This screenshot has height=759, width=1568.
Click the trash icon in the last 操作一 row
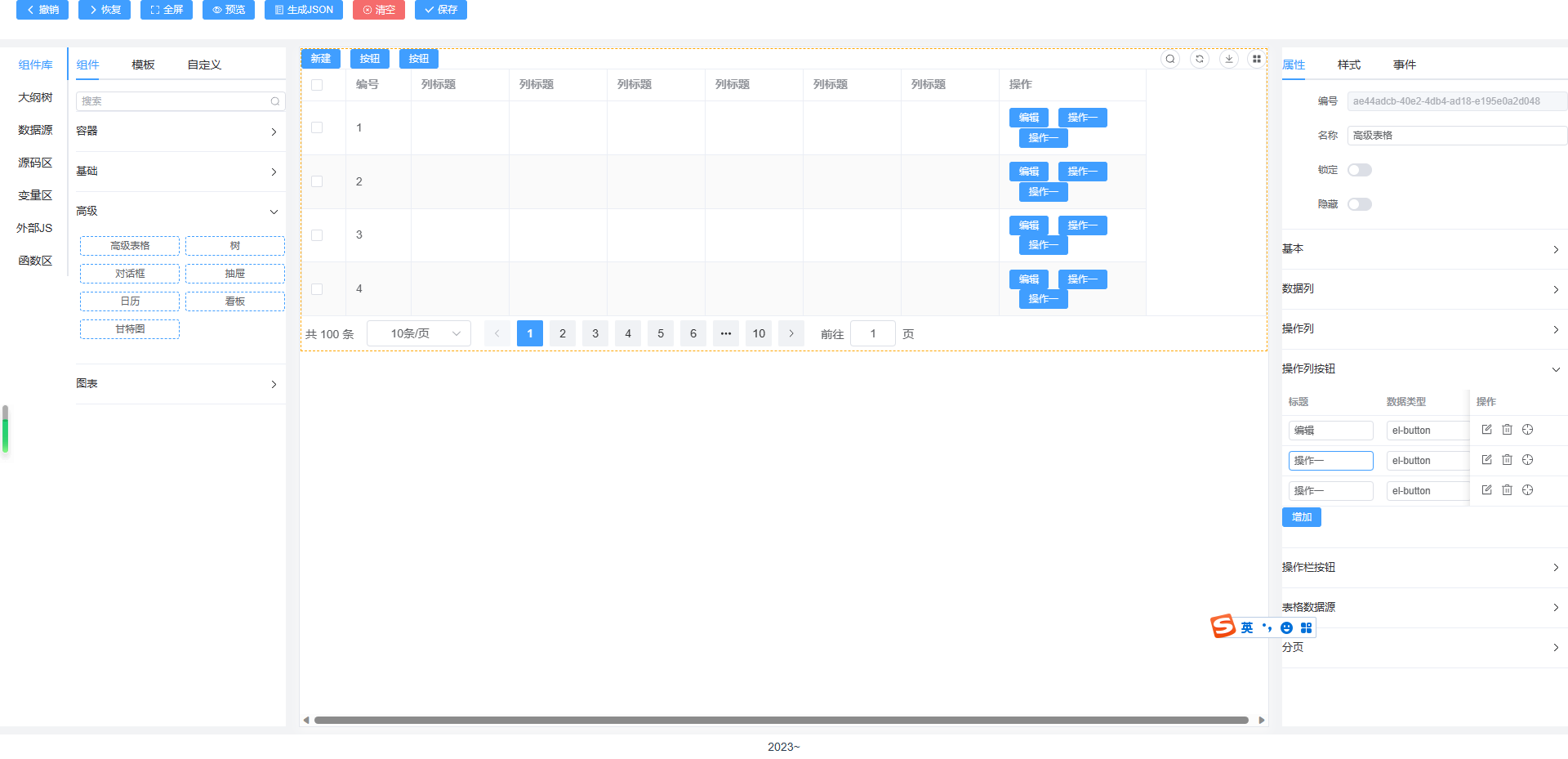point(1507,490)
